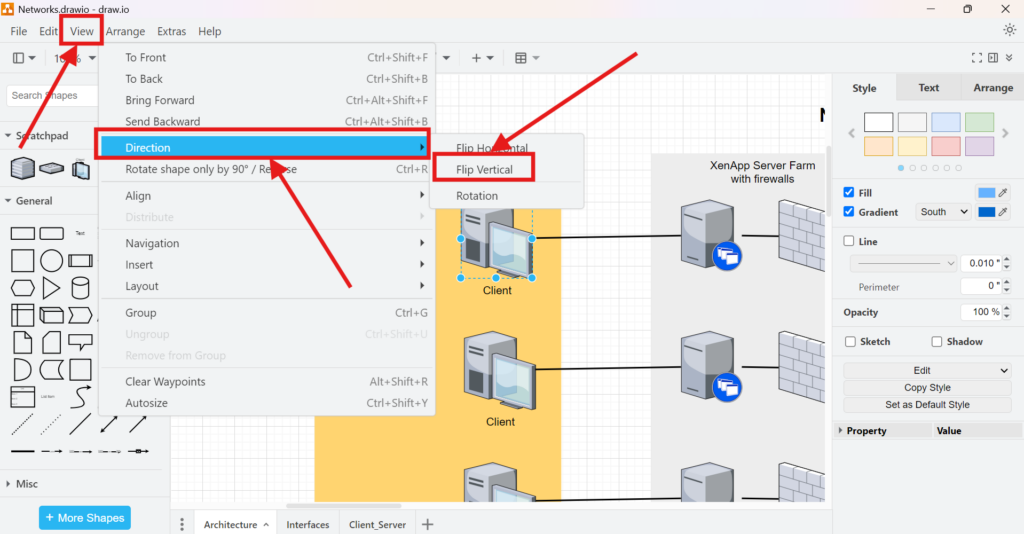This screenshot has height=534, width=1024.
Task: Select the callout speech bubble shape
Action: tap(80, 341)
